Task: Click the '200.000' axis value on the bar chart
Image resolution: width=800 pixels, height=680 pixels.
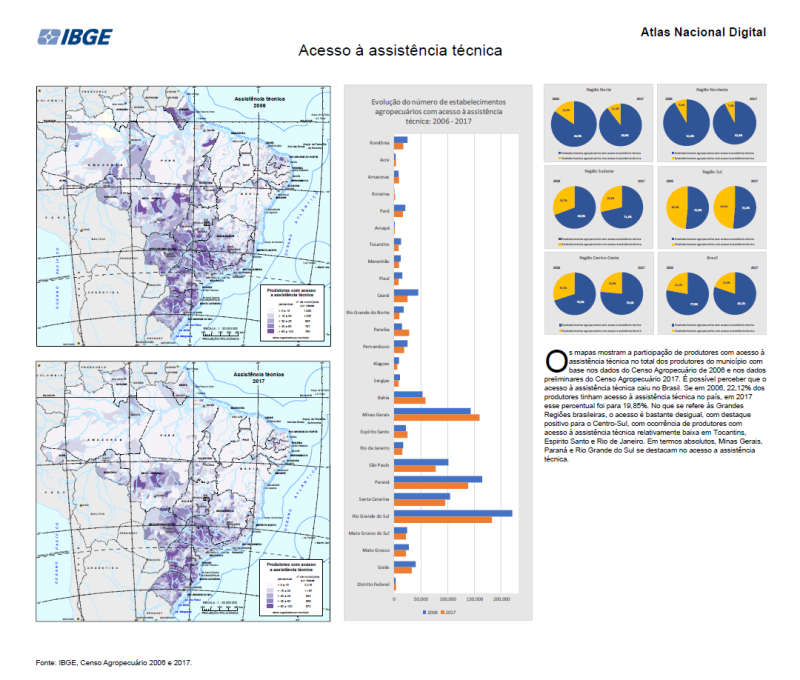Action: (502, 599)
